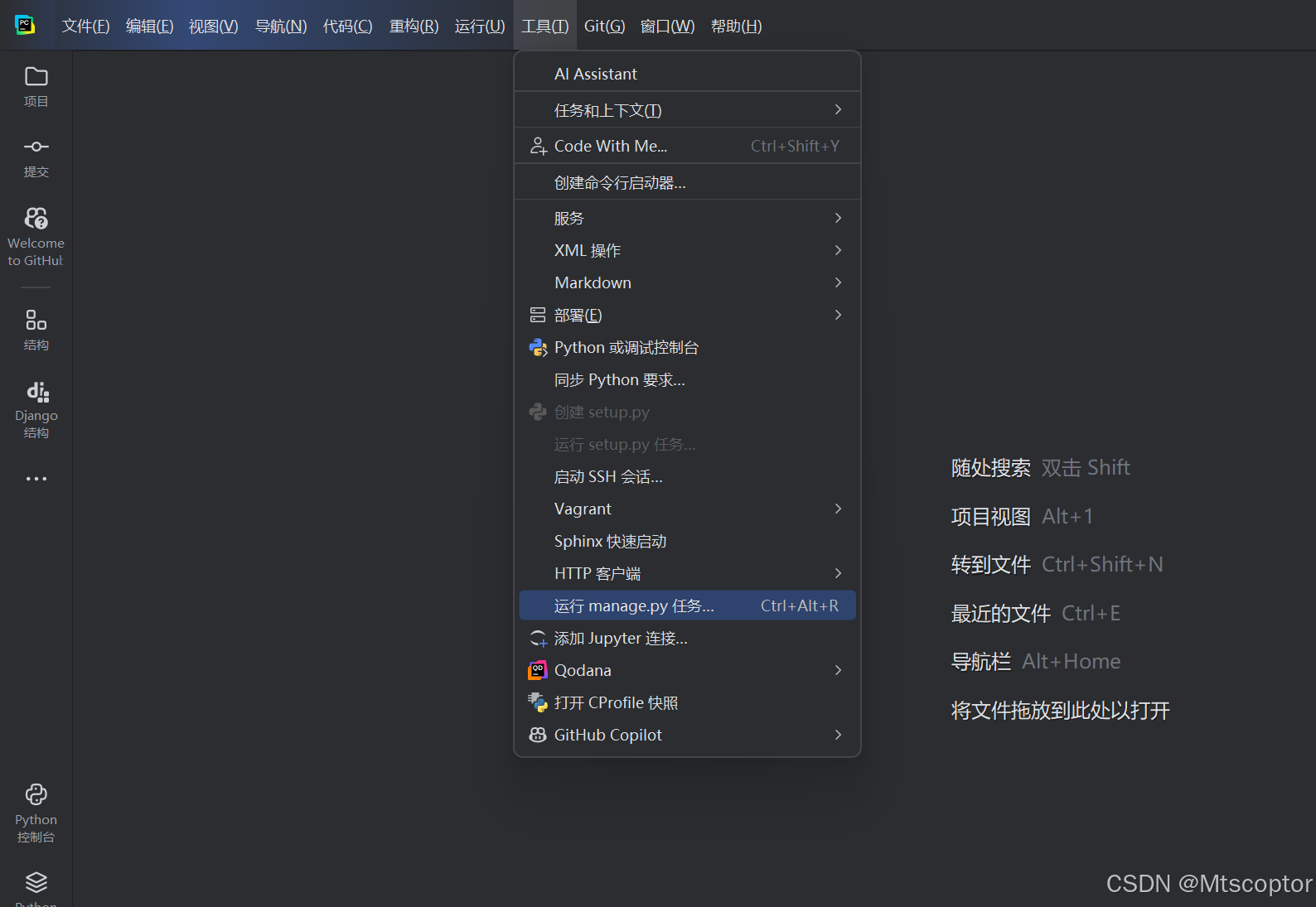
Task: Click the 最近的文件 hint text
Action: [x=1000, y=614]
